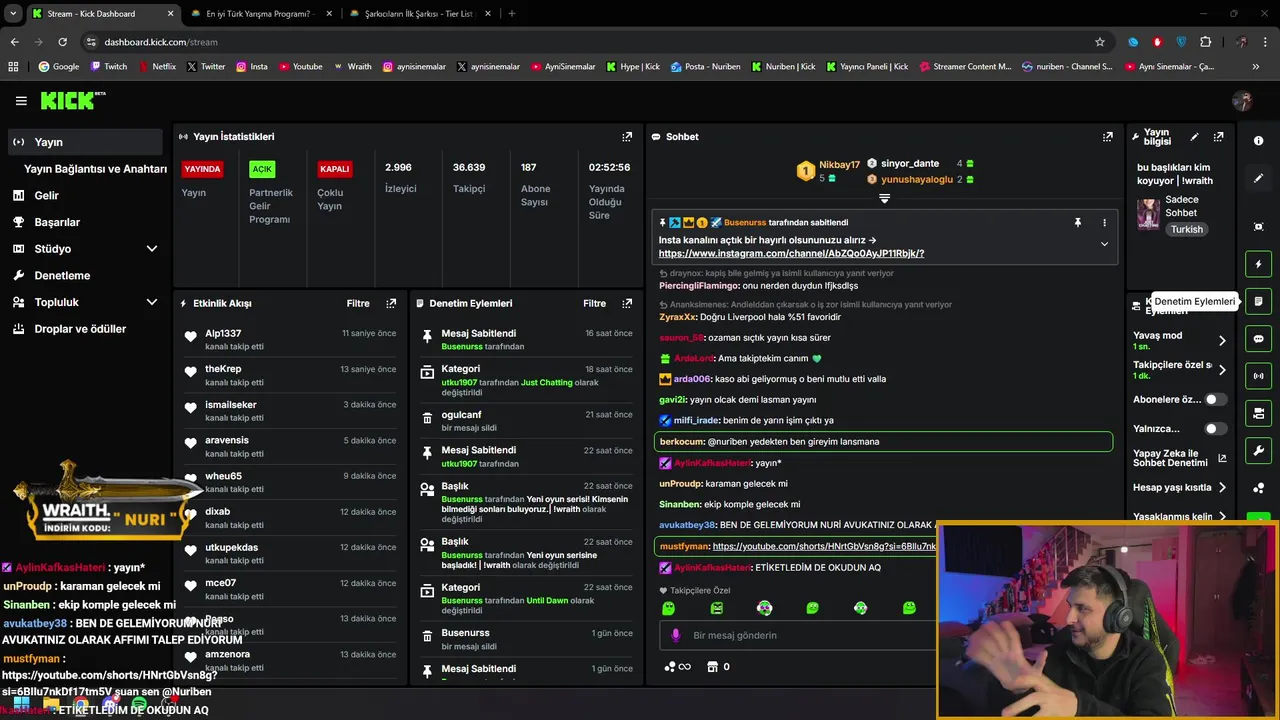Viewport: 1280px width, 720px height.
Task: Reload the dashboard page
Action: click(62, 42)
